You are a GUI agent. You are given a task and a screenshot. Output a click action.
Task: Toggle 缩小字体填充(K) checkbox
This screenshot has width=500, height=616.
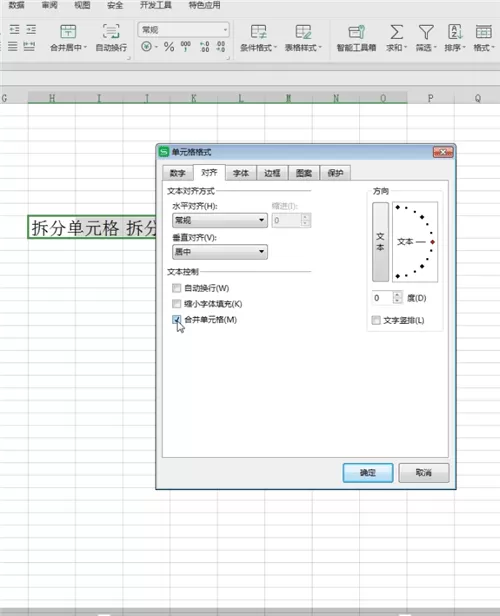pos(176,304)
